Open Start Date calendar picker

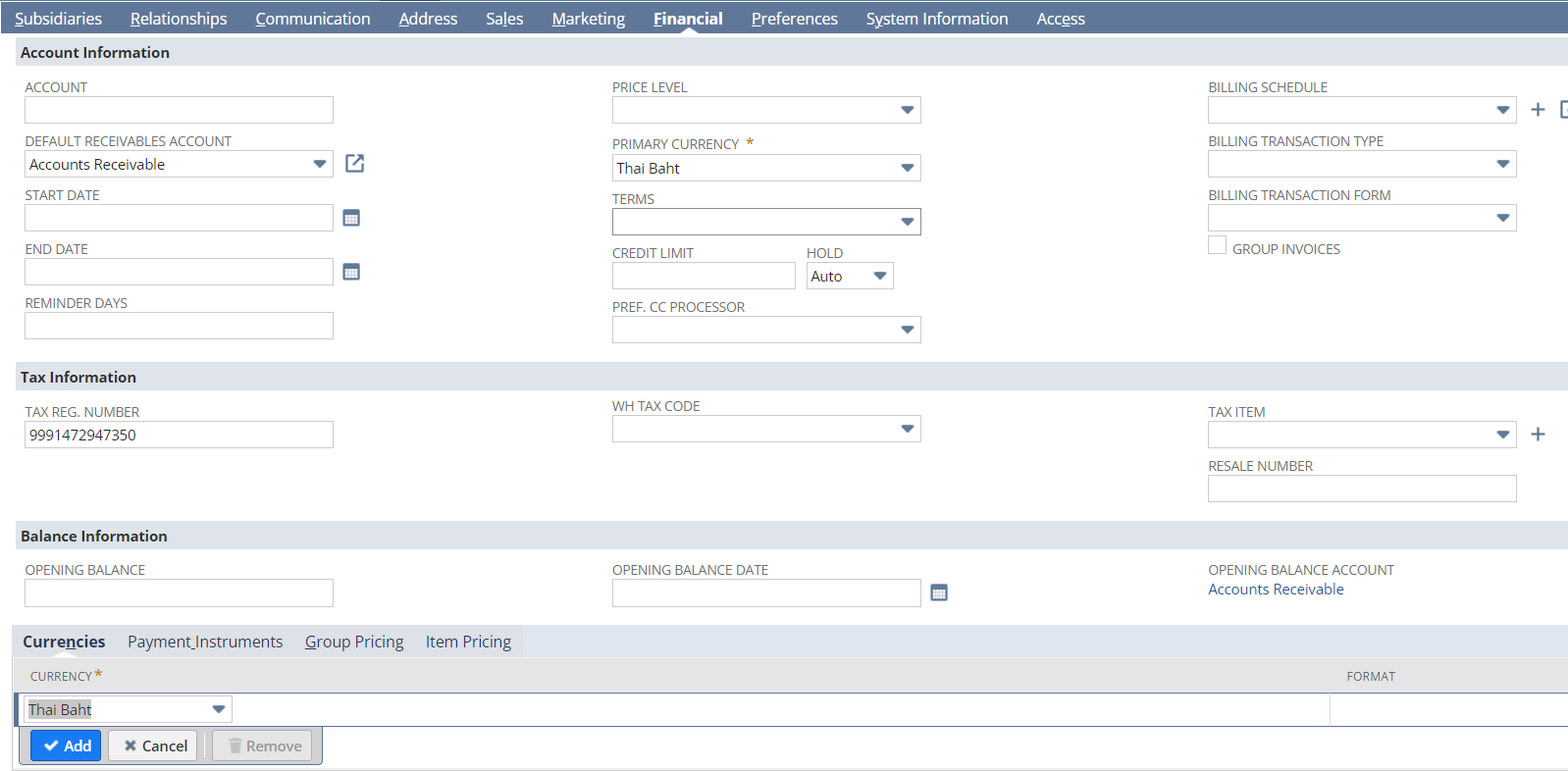351,218
